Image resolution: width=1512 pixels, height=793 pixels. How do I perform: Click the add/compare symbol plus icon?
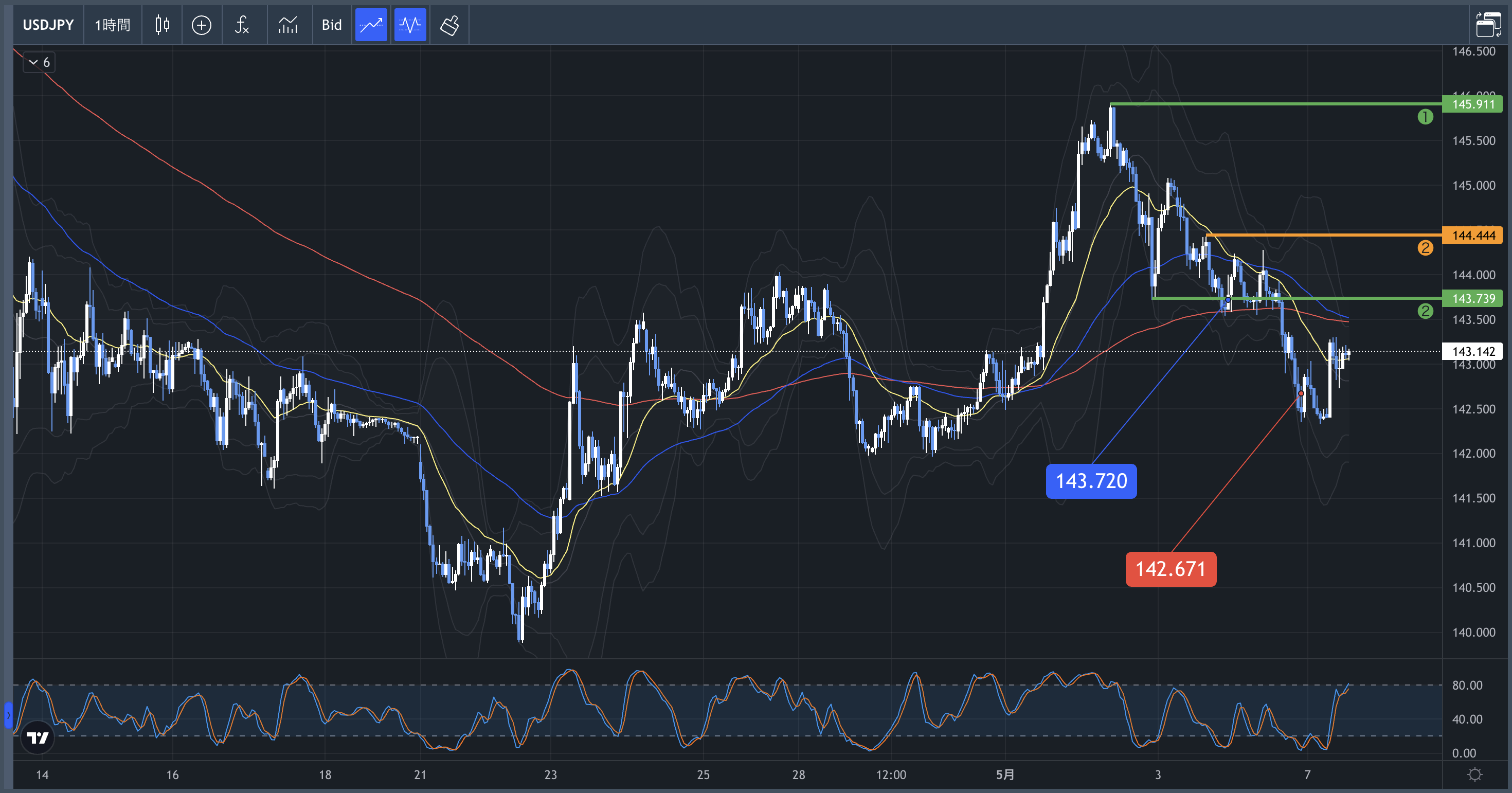click(x=201, y=25)
